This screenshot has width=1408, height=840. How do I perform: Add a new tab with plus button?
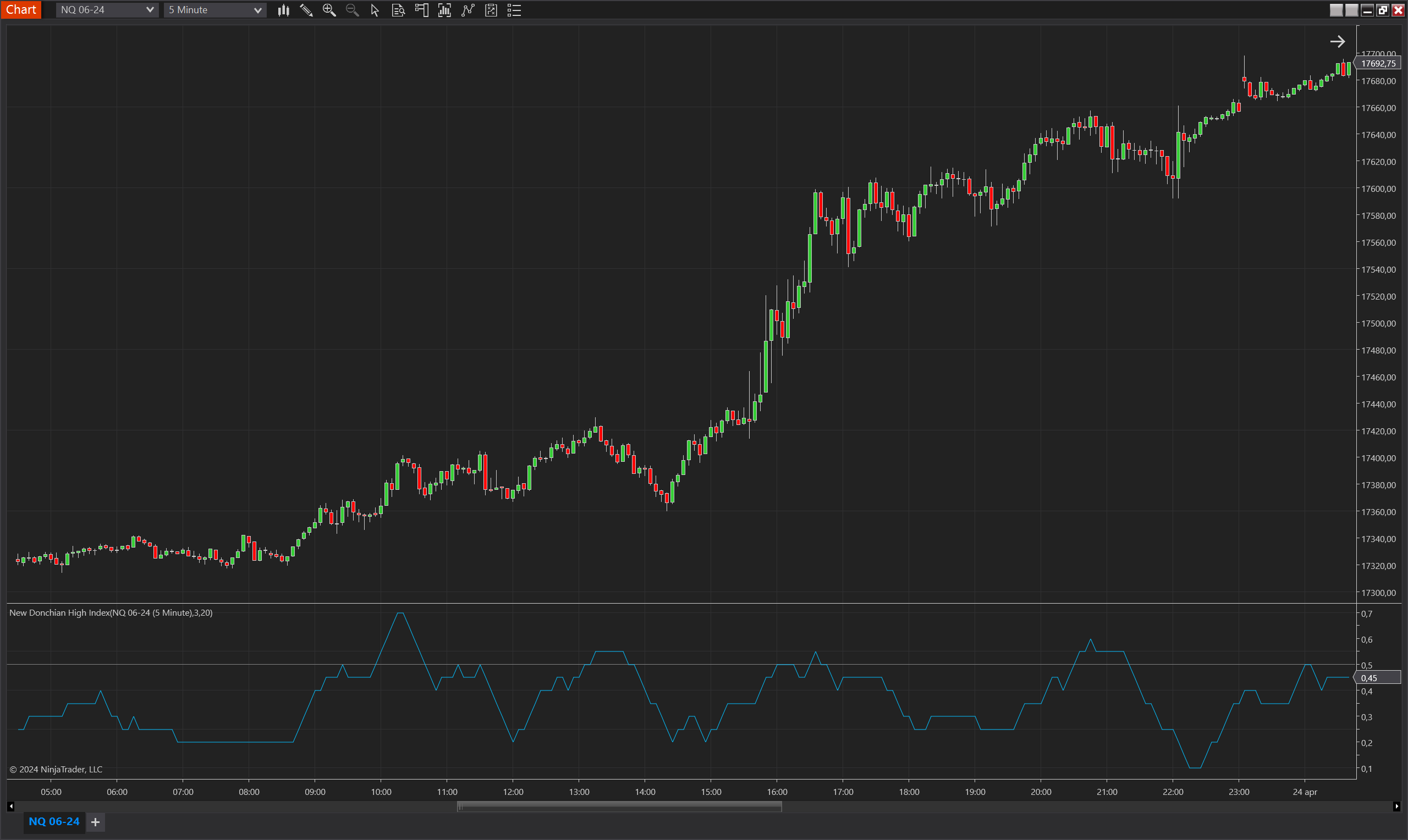(95, 822)
